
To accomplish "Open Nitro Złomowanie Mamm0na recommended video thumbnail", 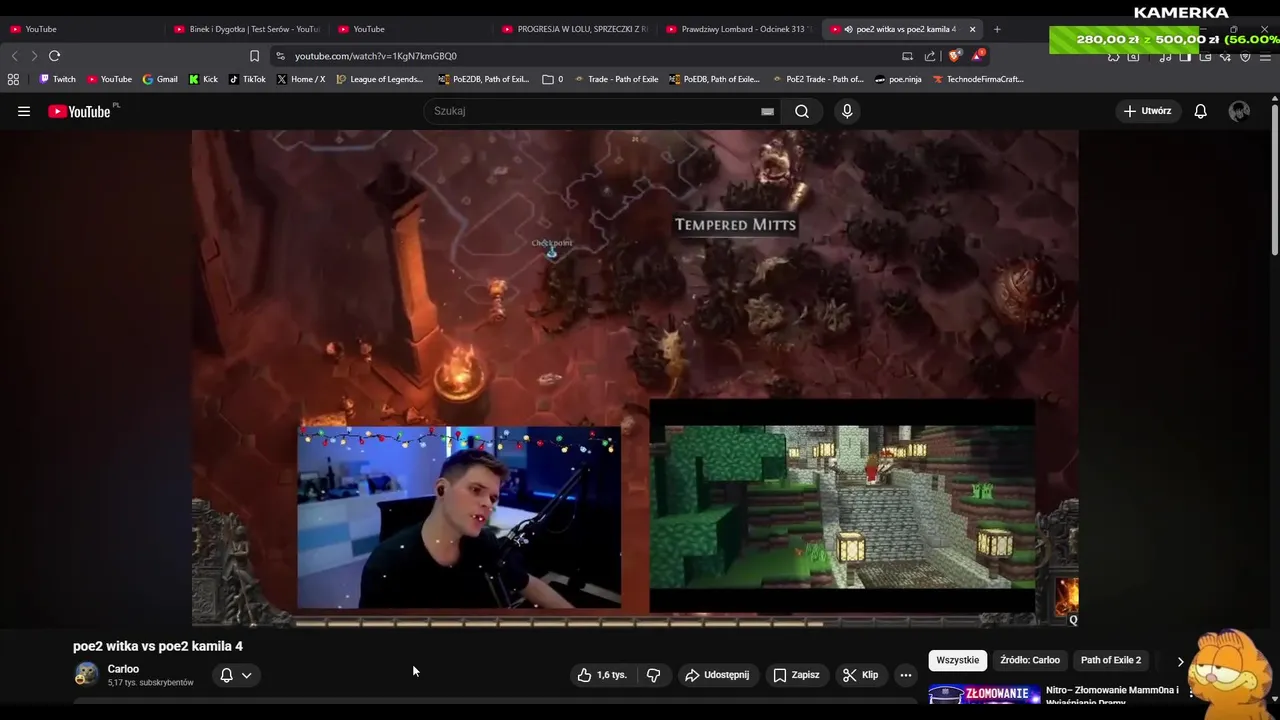I will (984, 694).
